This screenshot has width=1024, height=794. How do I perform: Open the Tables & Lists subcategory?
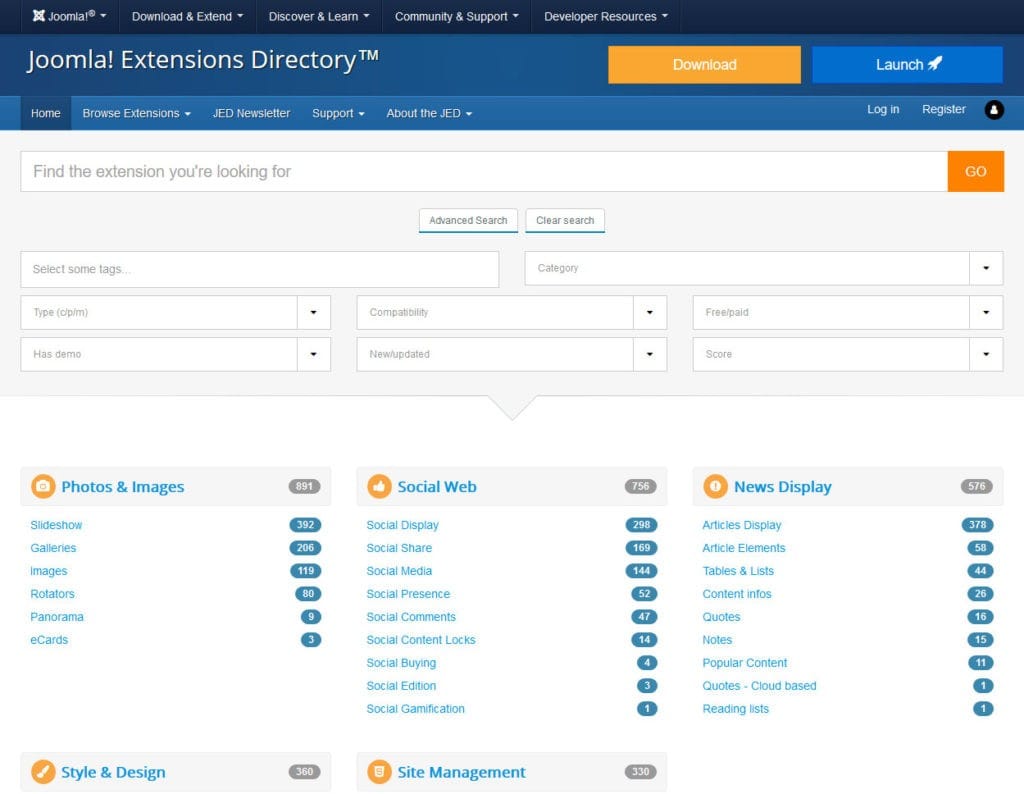(738, 571)
